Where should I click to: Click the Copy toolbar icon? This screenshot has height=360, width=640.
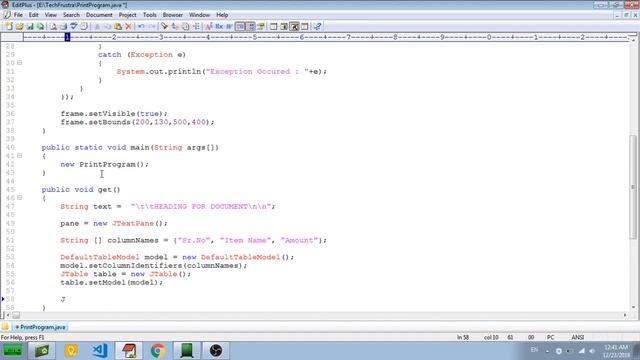coord(107,27)
